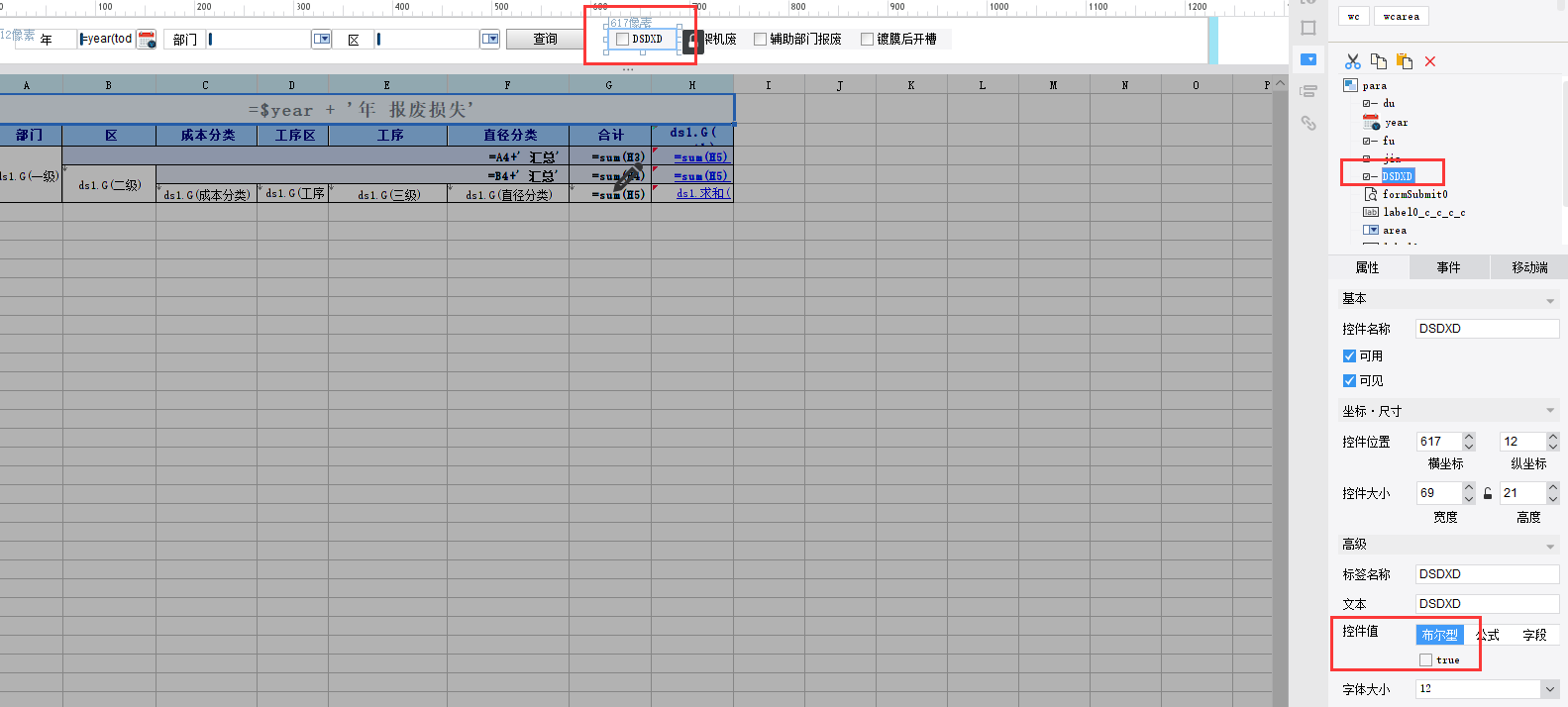The height and width of the screenshot is (707, 1568).
Task: Open the 字体大小 dropdown
Action: [x=1549, y=689]
